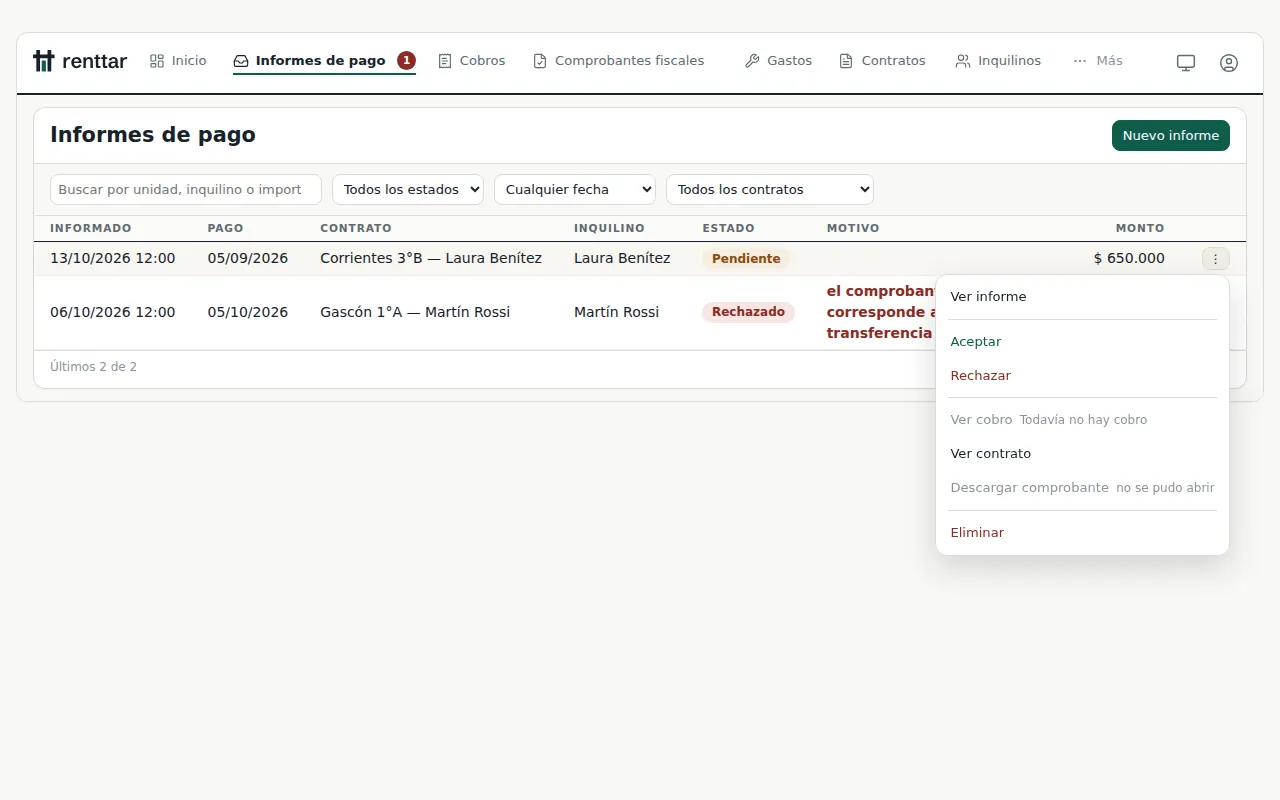1280x800 pixels.
Task: Click the Cobros receipt icon
Action: click(x=445, y=61)
